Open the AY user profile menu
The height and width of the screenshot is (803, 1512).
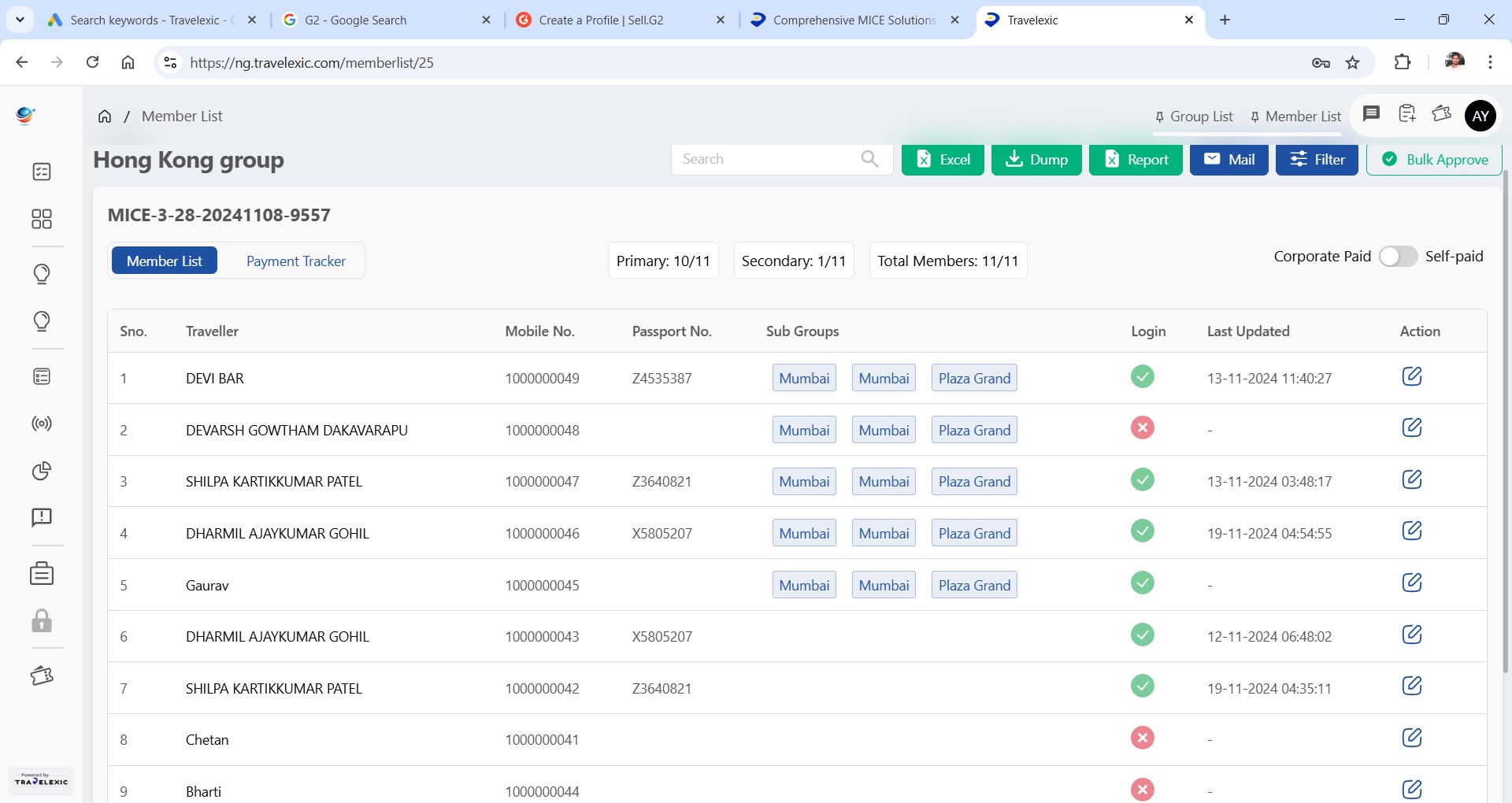pos(1480,116)
